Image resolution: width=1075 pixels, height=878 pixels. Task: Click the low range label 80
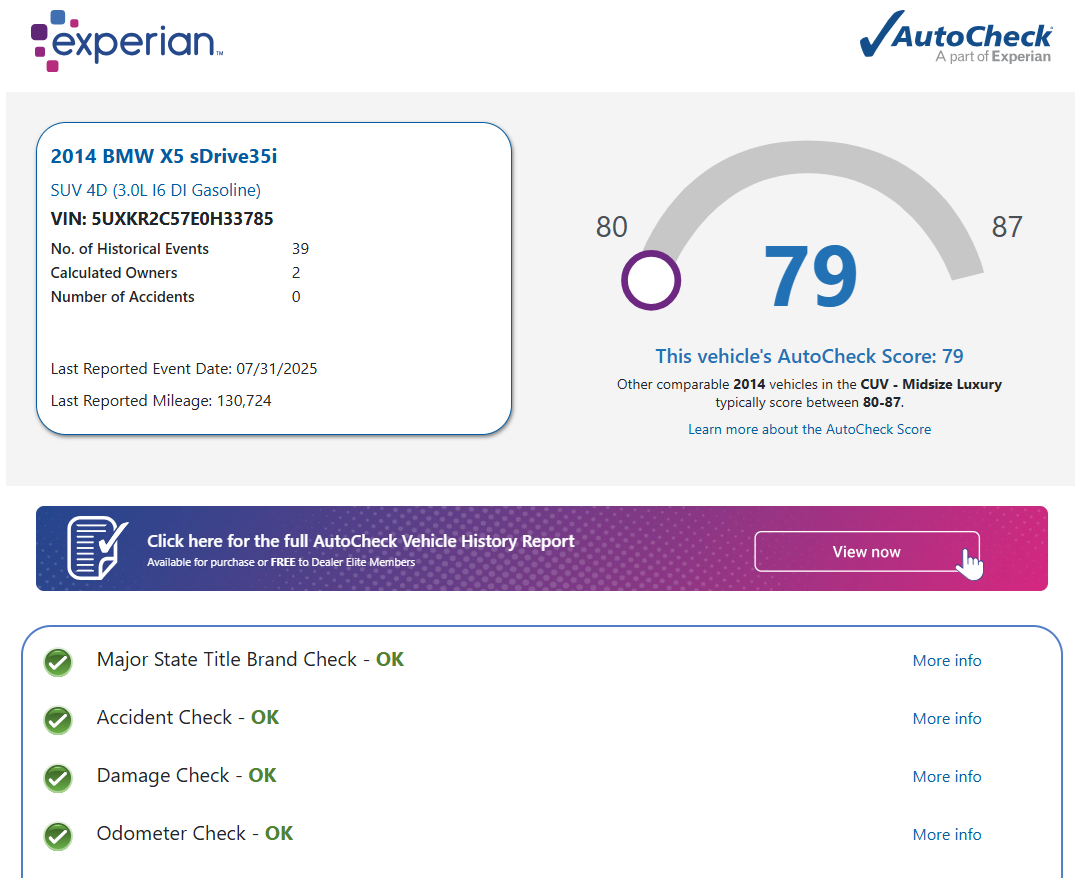click(612, 227)
